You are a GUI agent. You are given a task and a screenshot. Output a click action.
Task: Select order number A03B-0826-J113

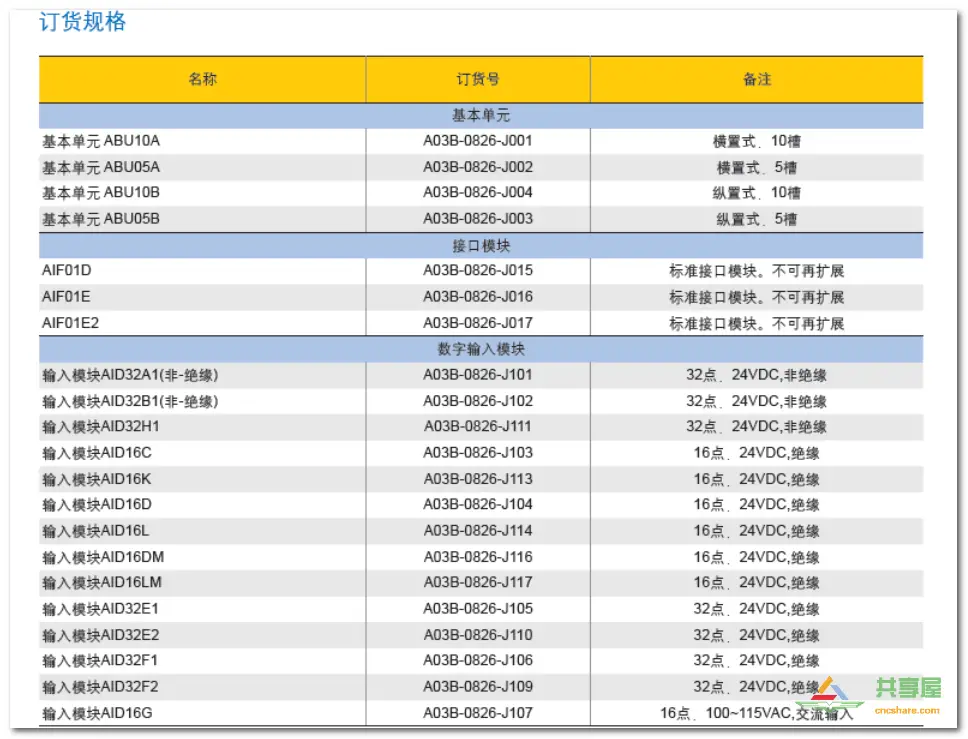pyautogui.click(x=479, y=479)
